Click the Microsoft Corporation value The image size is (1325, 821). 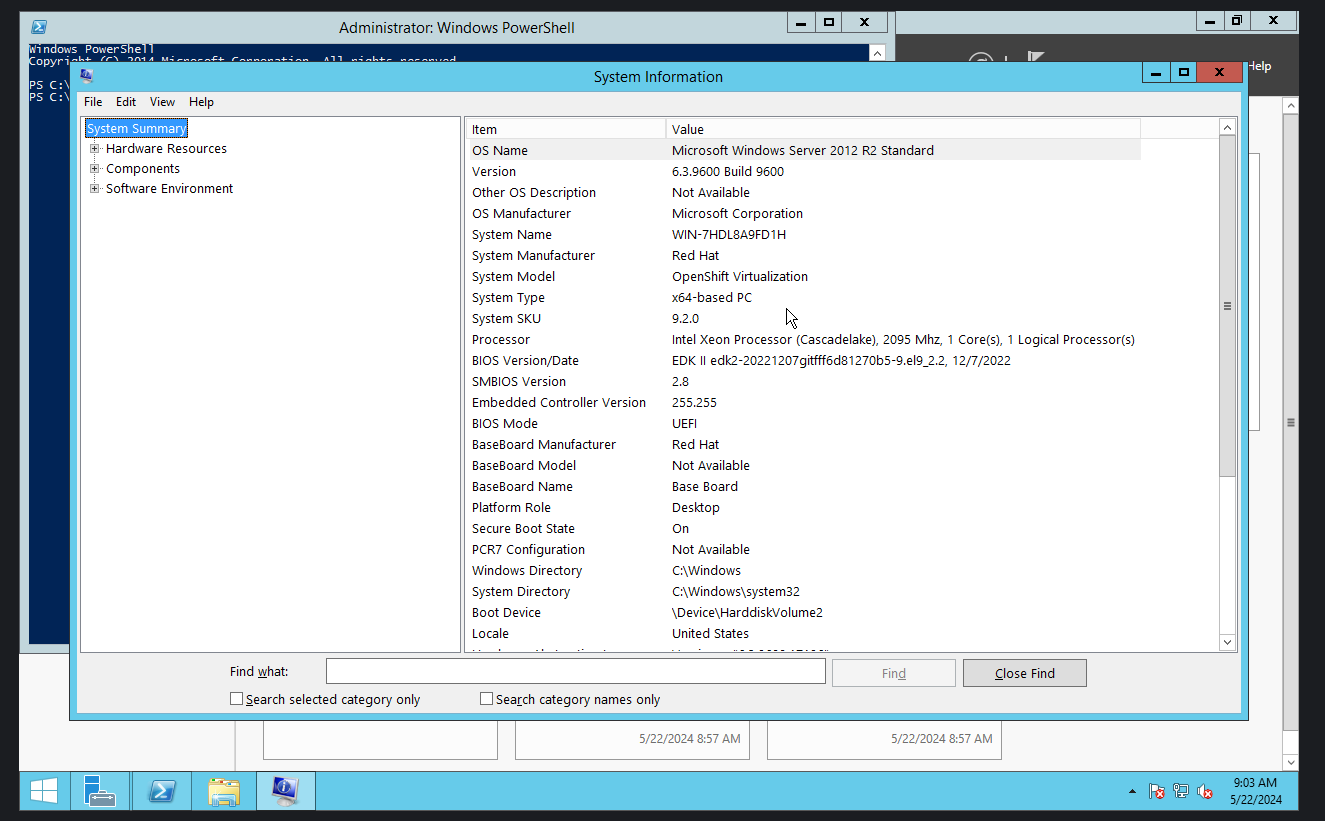click(x=737, y=213)
